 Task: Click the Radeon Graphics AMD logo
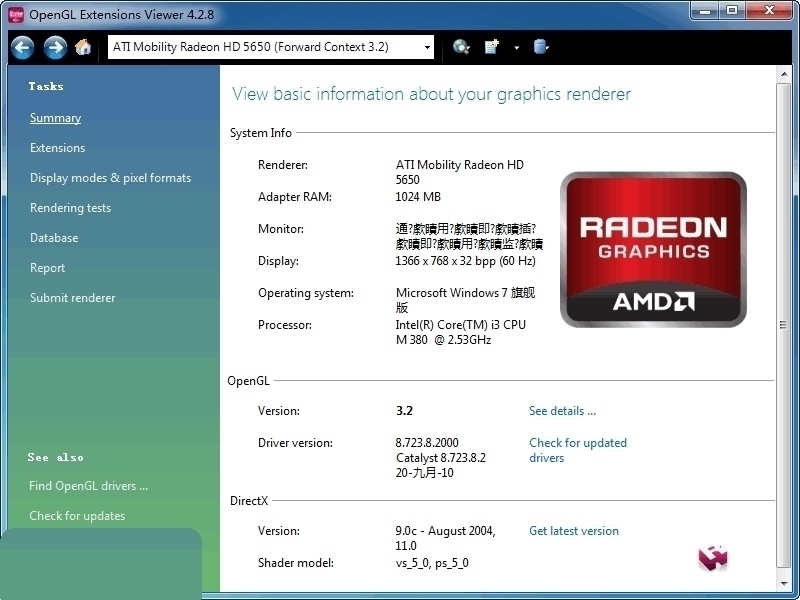pyautogui.click(x=653, y=249)
